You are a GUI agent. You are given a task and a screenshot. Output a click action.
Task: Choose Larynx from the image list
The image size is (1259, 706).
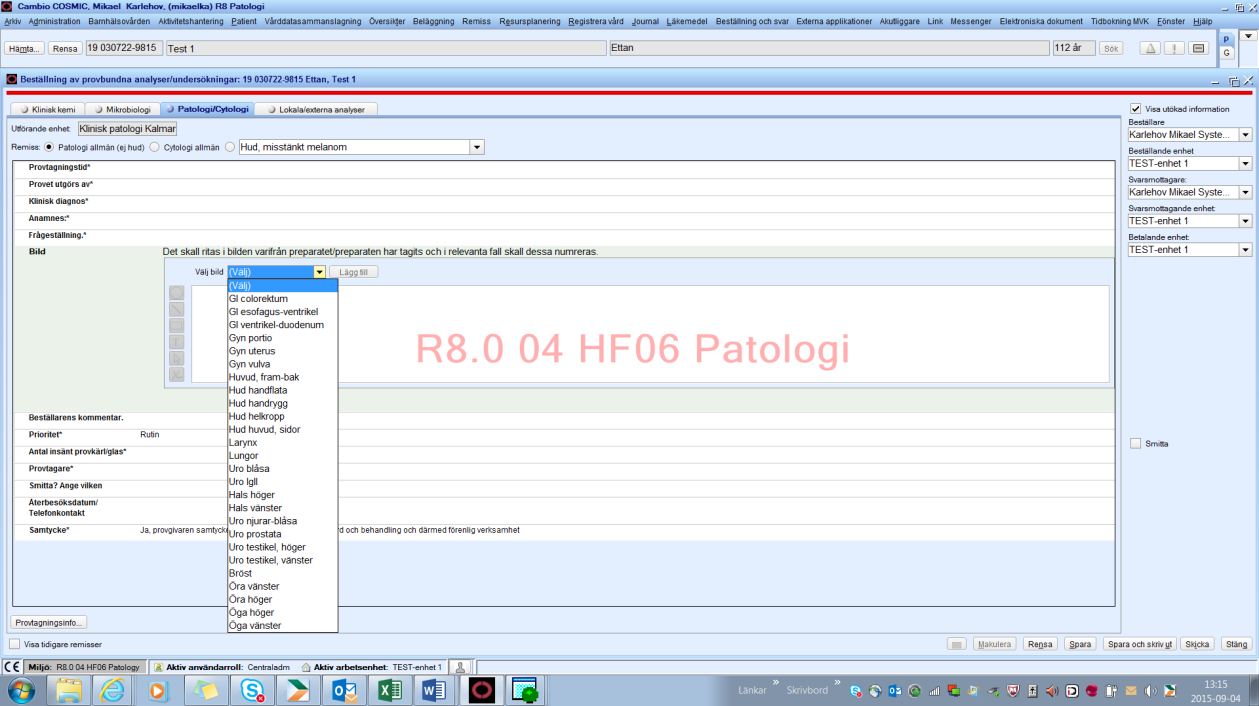pos(282,442)
